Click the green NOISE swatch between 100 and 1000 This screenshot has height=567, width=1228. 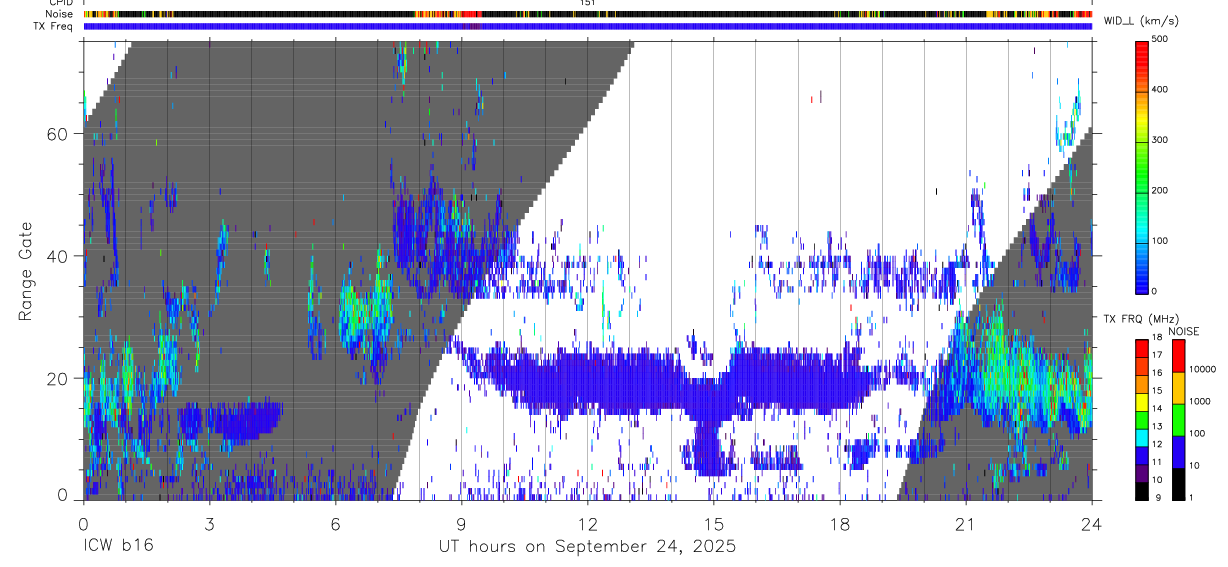(x=1179, y=418)
